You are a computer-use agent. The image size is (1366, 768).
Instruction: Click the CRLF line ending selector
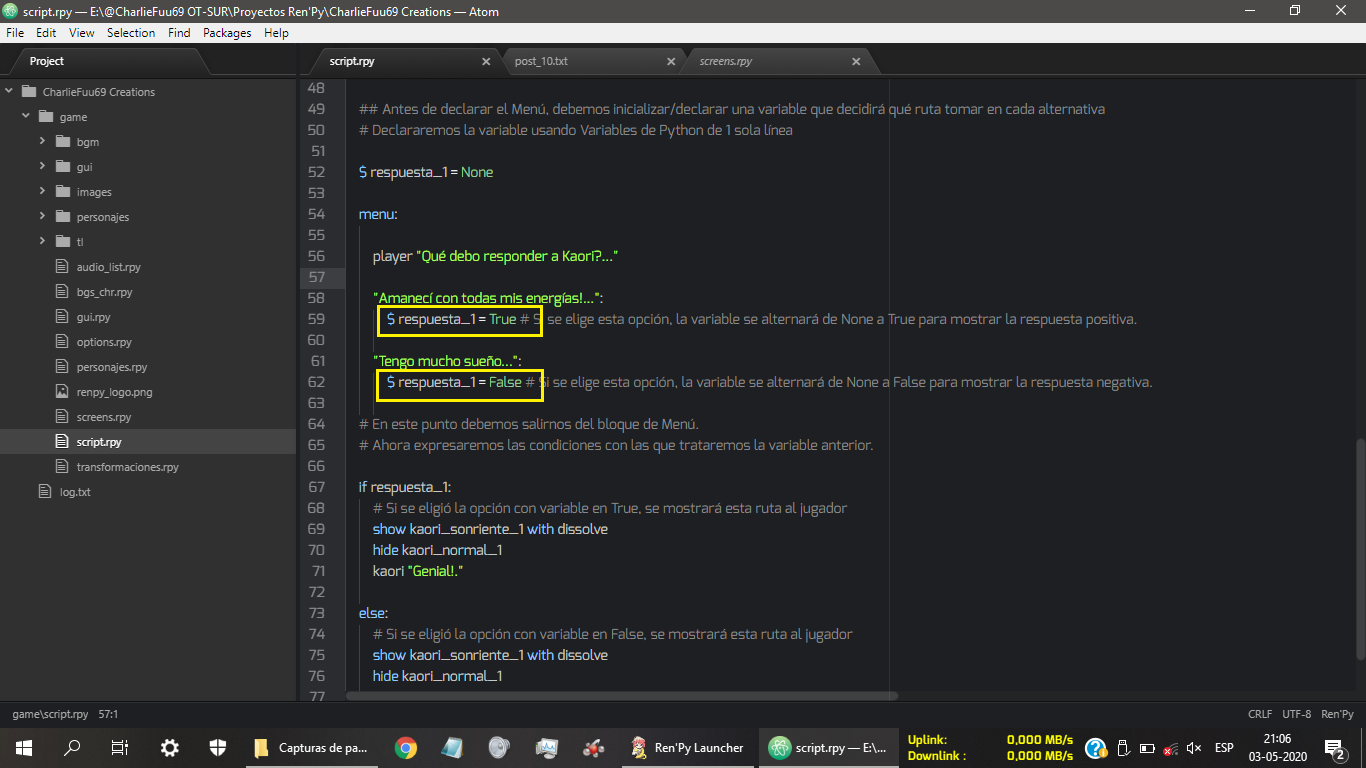(1260, 714)
